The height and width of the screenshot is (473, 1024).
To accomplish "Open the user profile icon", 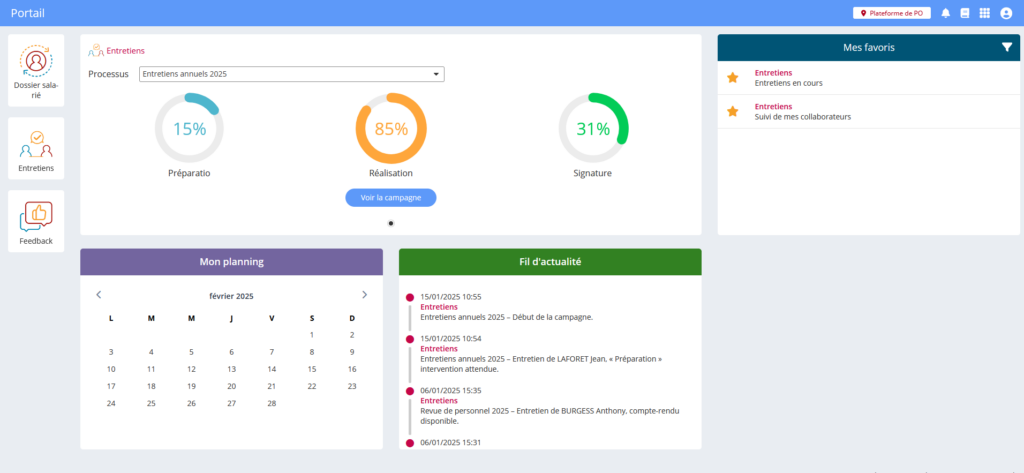I will pos(1006,13).
